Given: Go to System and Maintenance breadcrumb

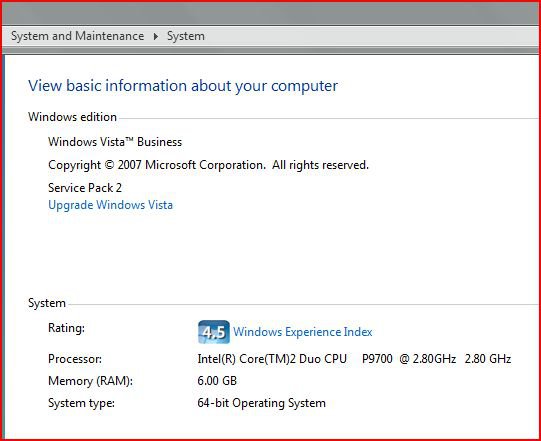Looking at the screenshot, I should pyautogui.click(x=78, y=36).
